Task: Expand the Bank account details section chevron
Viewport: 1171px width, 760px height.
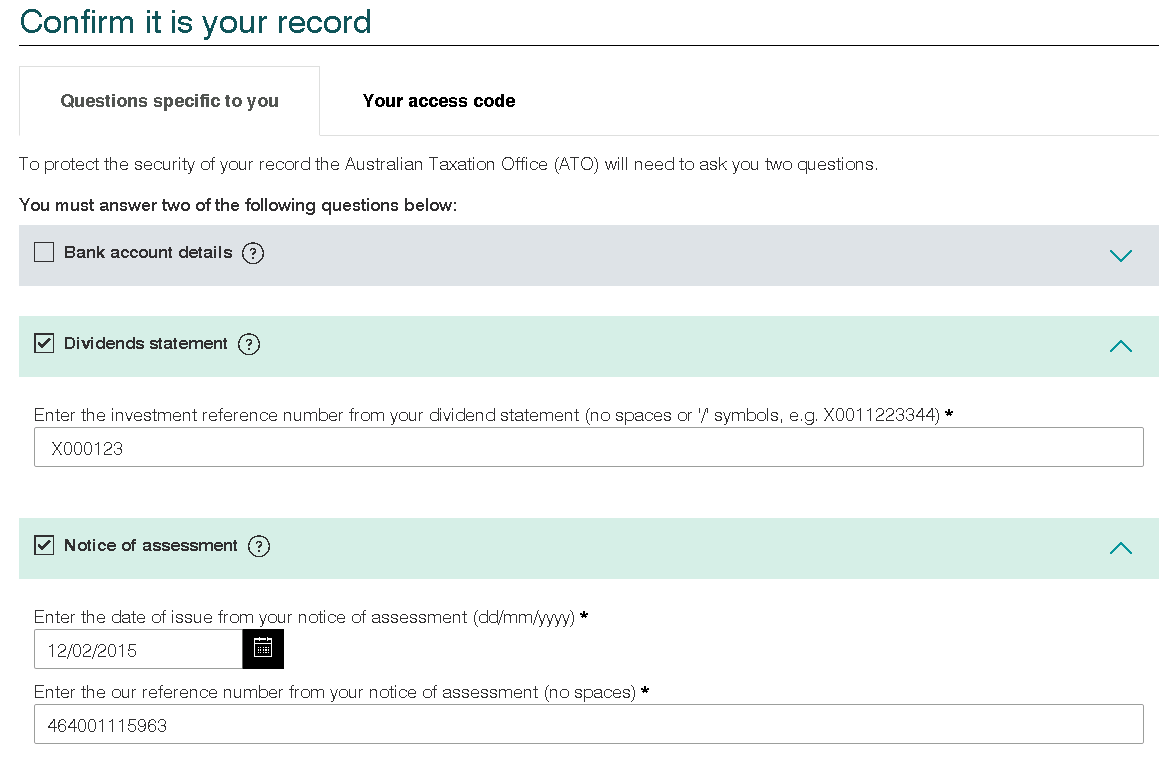Action: pos(1120,255)
